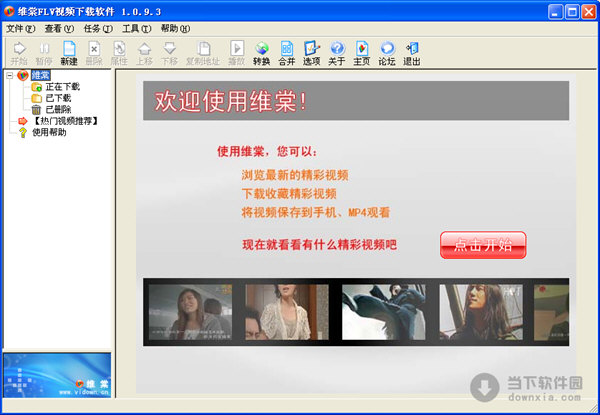Select 正在下载 in the tree

point(63,87)
